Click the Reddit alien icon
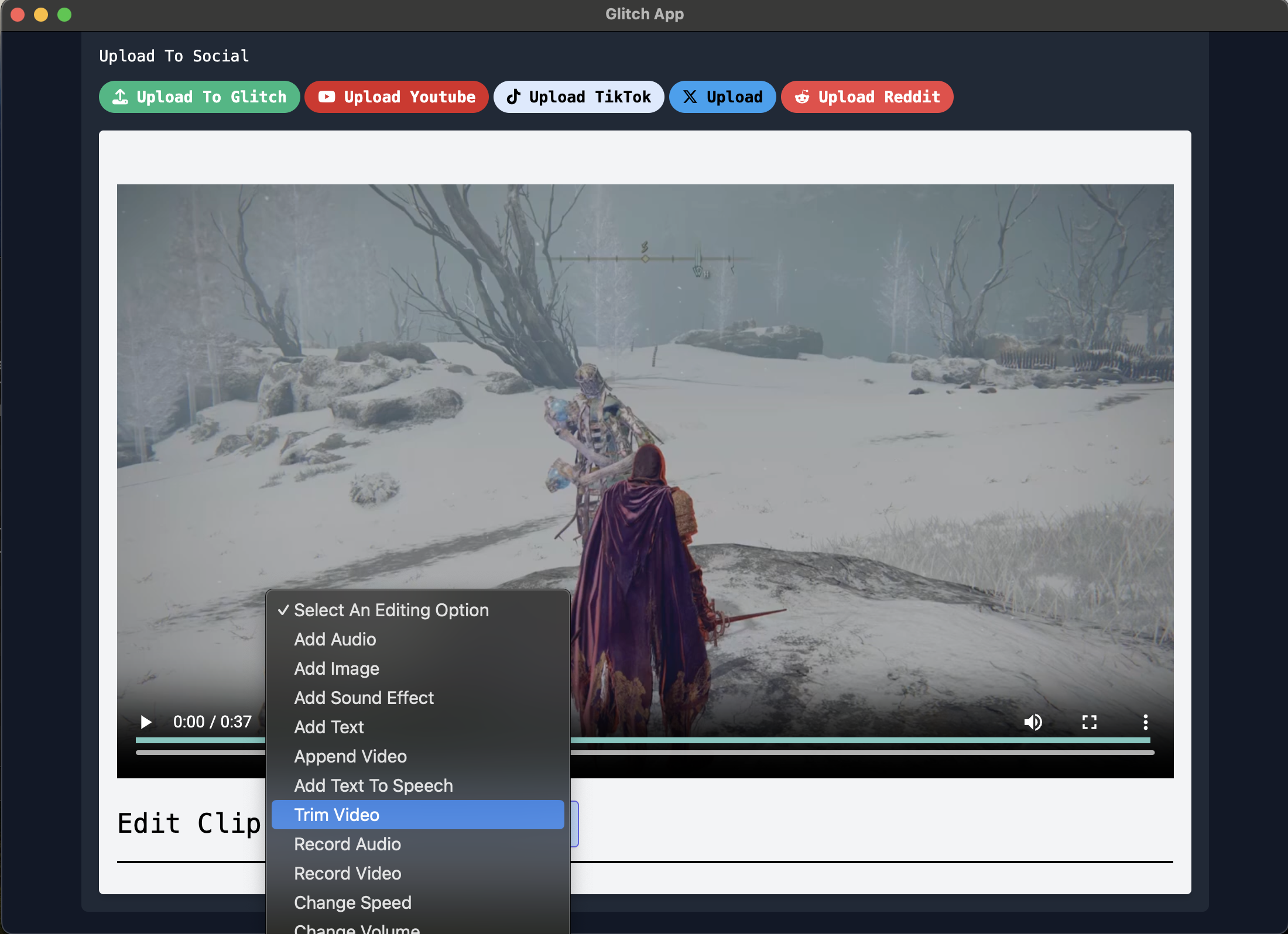 802,97
